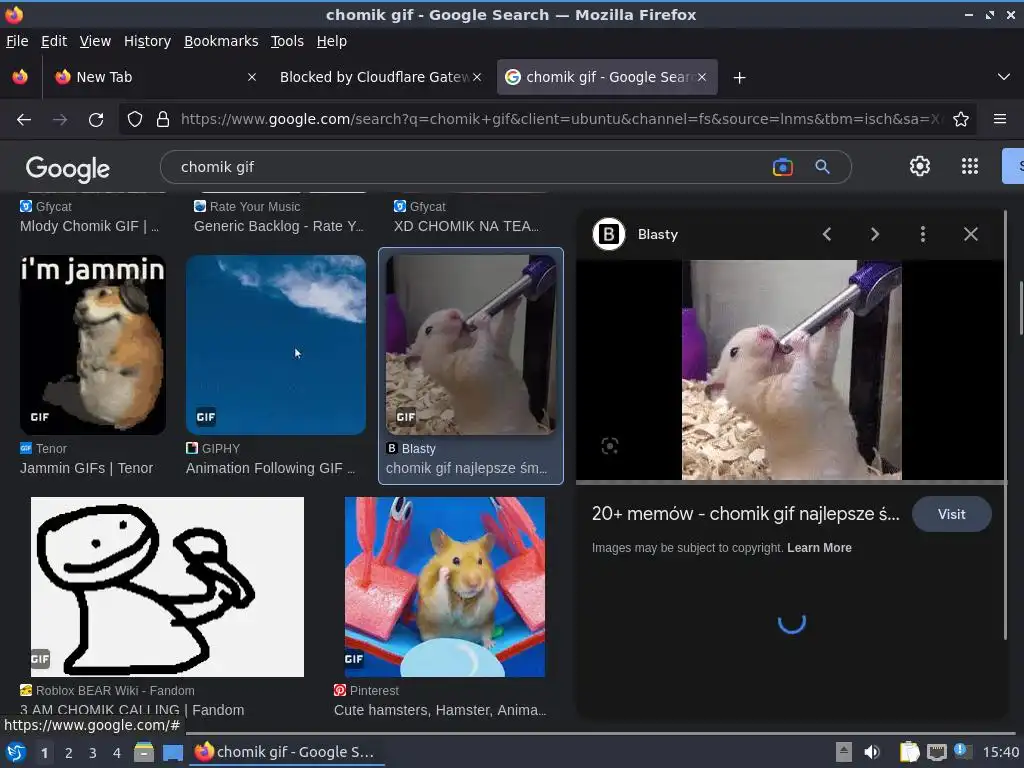This screenshot has height=768, width=1024.
Task: Go back to previous page
Action: point(24,120)
